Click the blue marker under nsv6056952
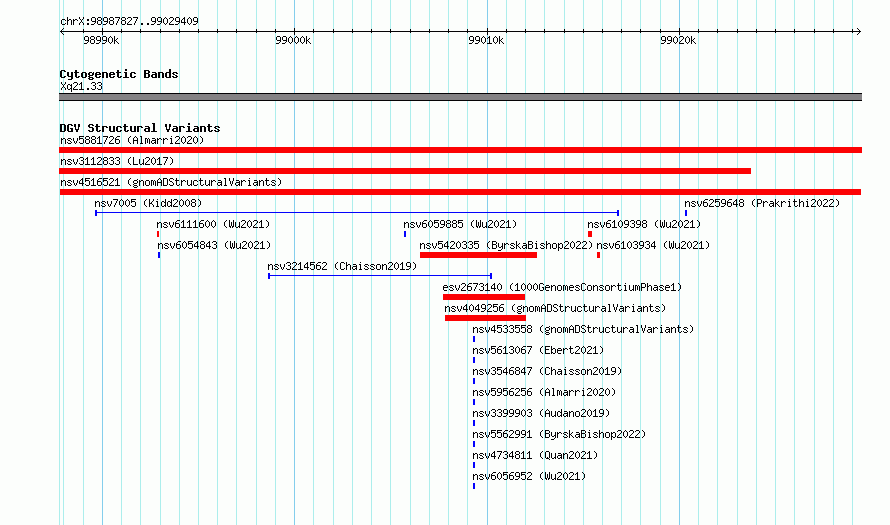The width and height of the screenshot is (890, 525). click(x=474, y=486)
